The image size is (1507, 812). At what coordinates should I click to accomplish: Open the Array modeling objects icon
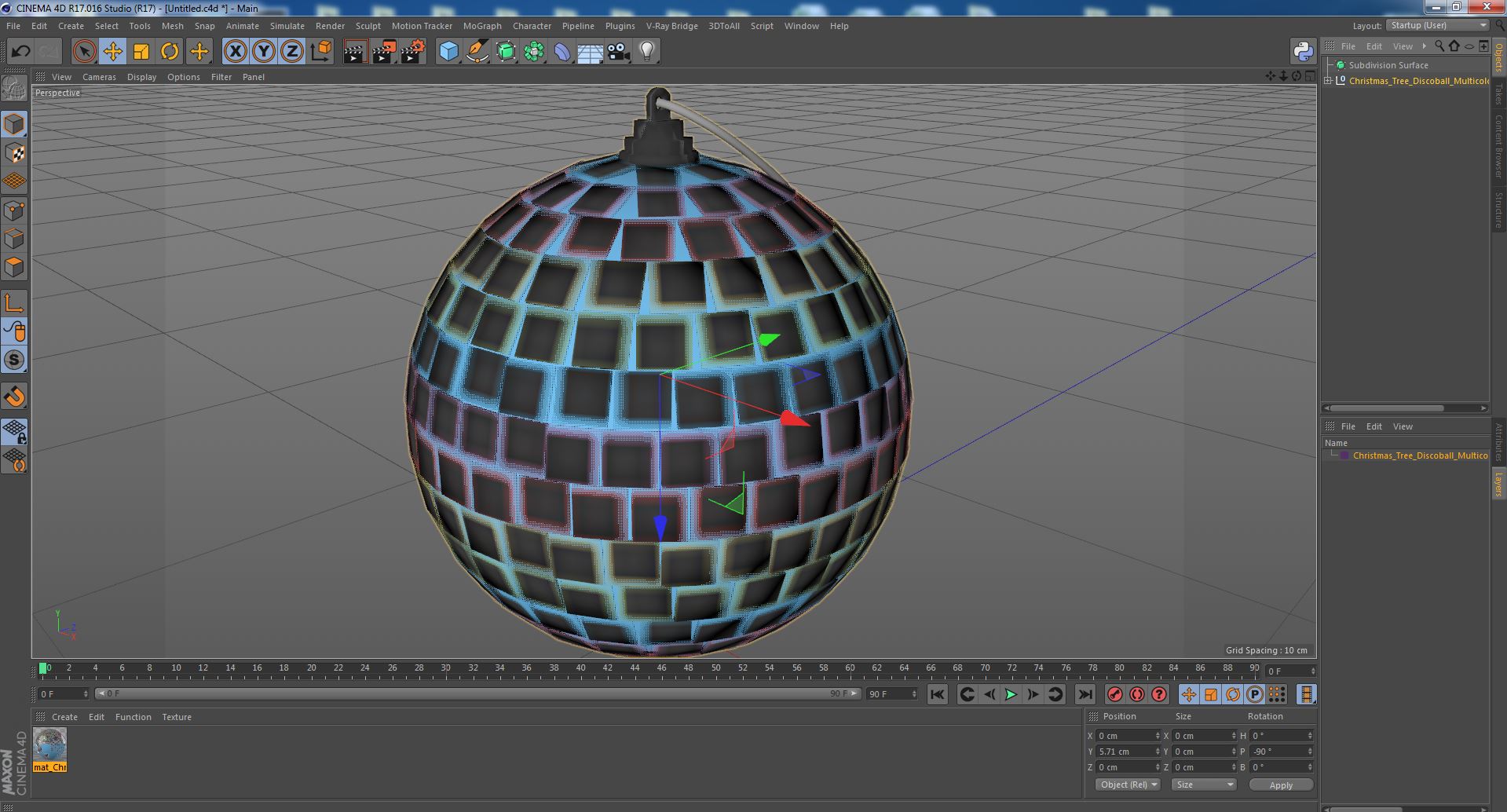(x=534, y=52)
